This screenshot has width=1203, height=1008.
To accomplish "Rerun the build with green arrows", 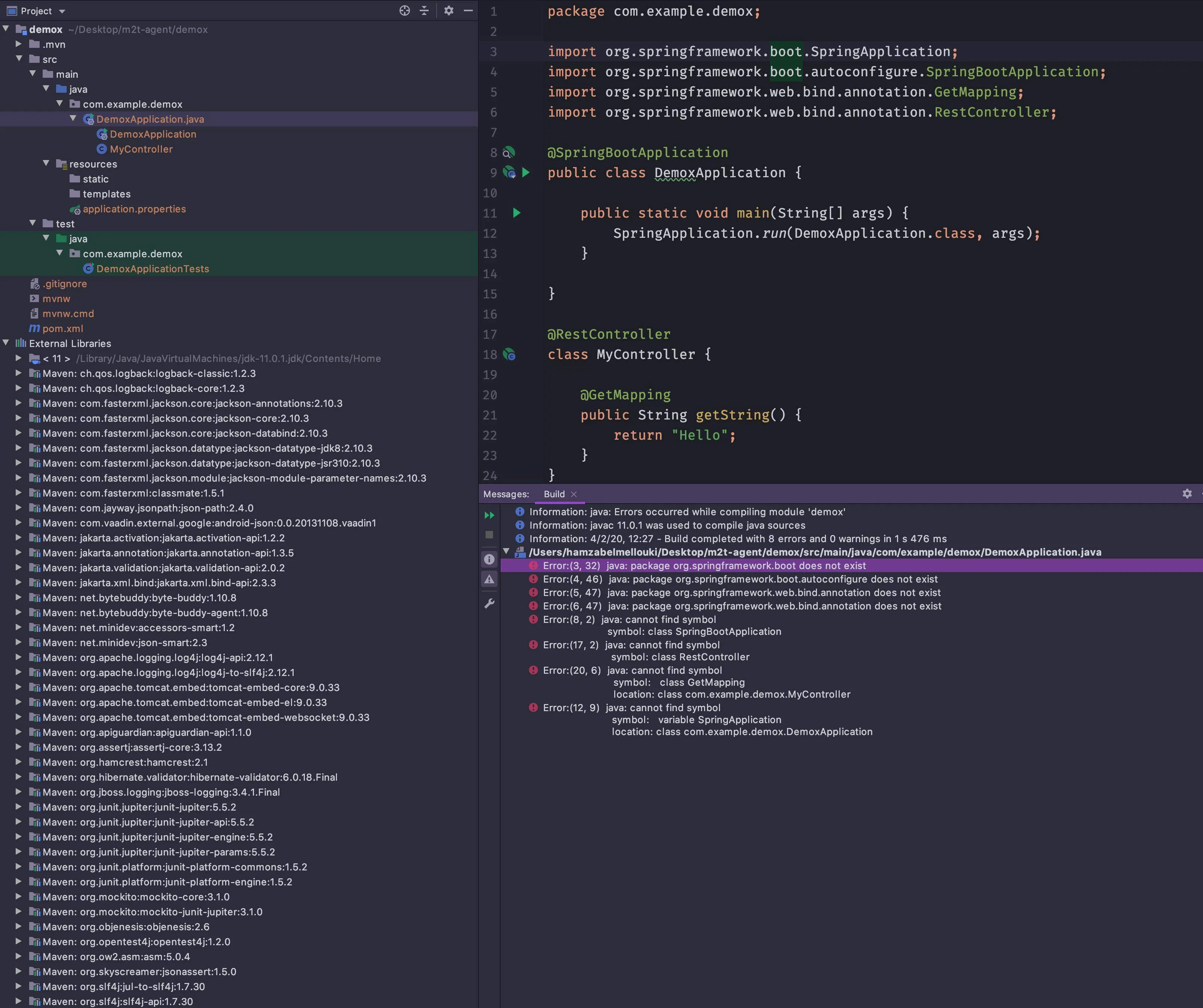I will pyautogui.click(x=489, y=515).
